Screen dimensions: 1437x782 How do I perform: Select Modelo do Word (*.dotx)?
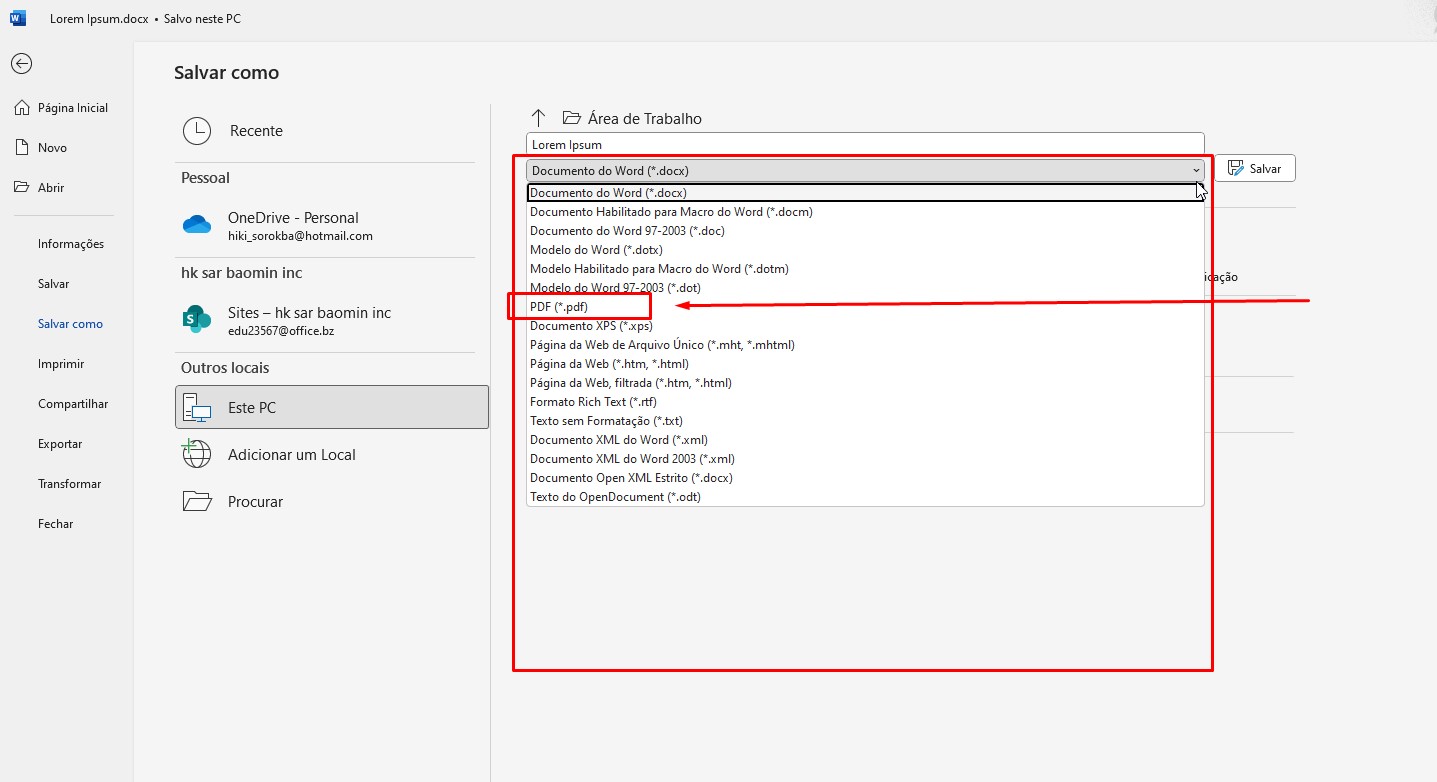(865, 250)
